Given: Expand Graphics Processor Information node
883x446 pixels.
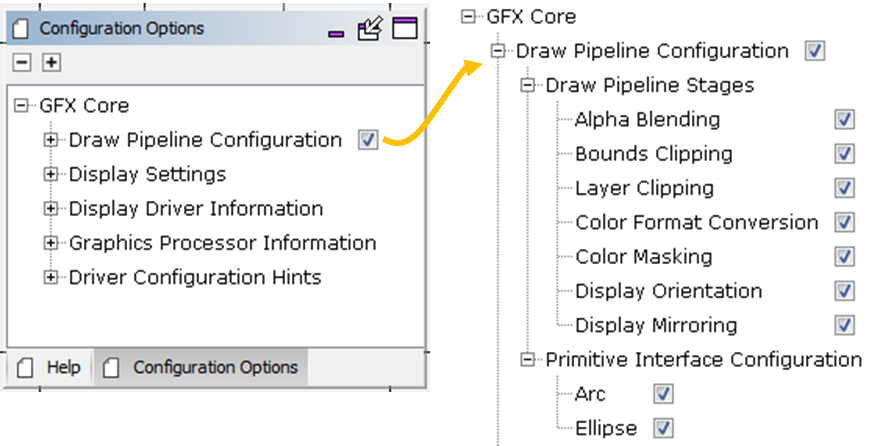Looking at the screenshot, I should click(51, 243).
